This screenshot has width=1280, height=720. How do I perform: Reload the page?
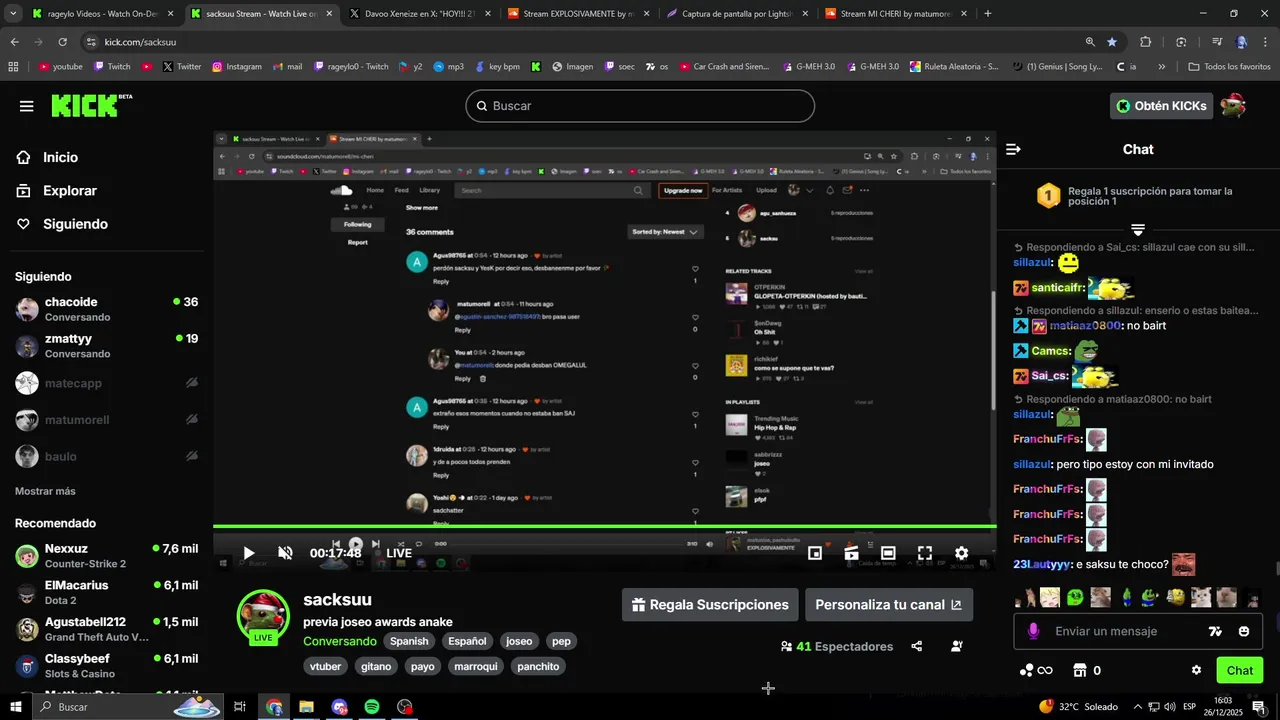(x=62, y=42)
